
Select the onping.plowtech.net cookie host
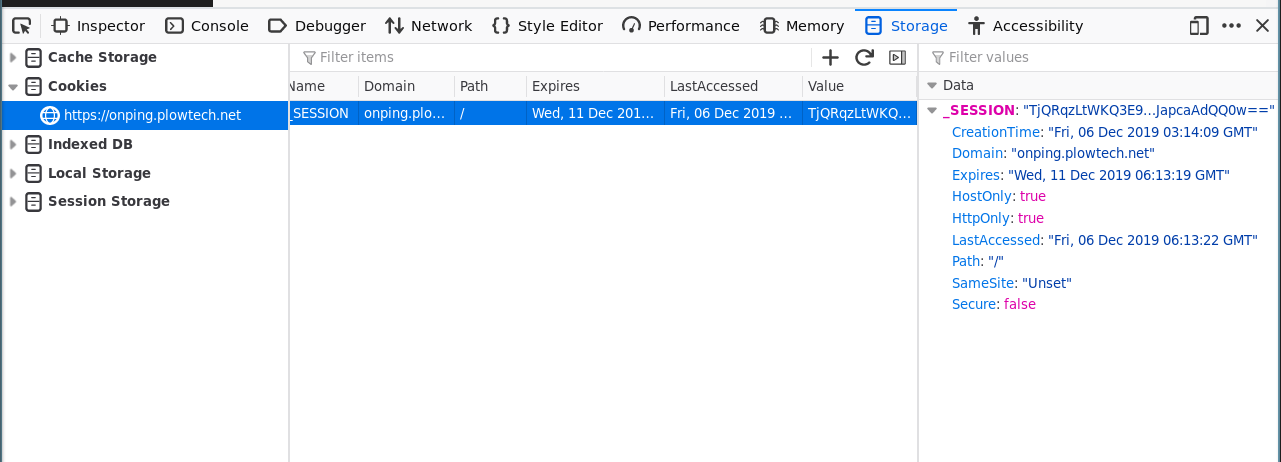(152, 116)
